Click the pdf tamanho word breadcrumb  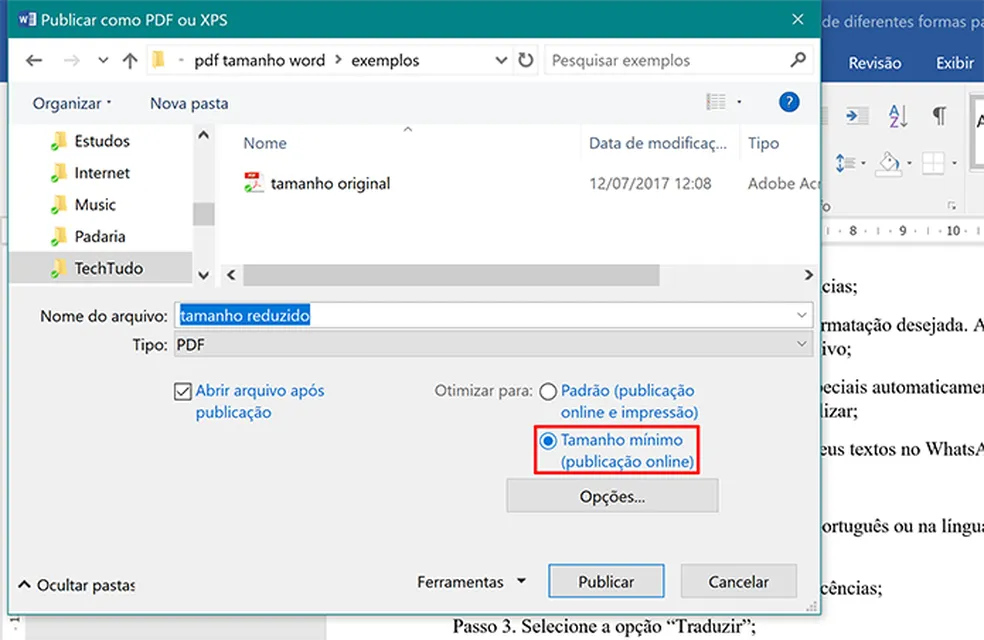pos(259,60)
